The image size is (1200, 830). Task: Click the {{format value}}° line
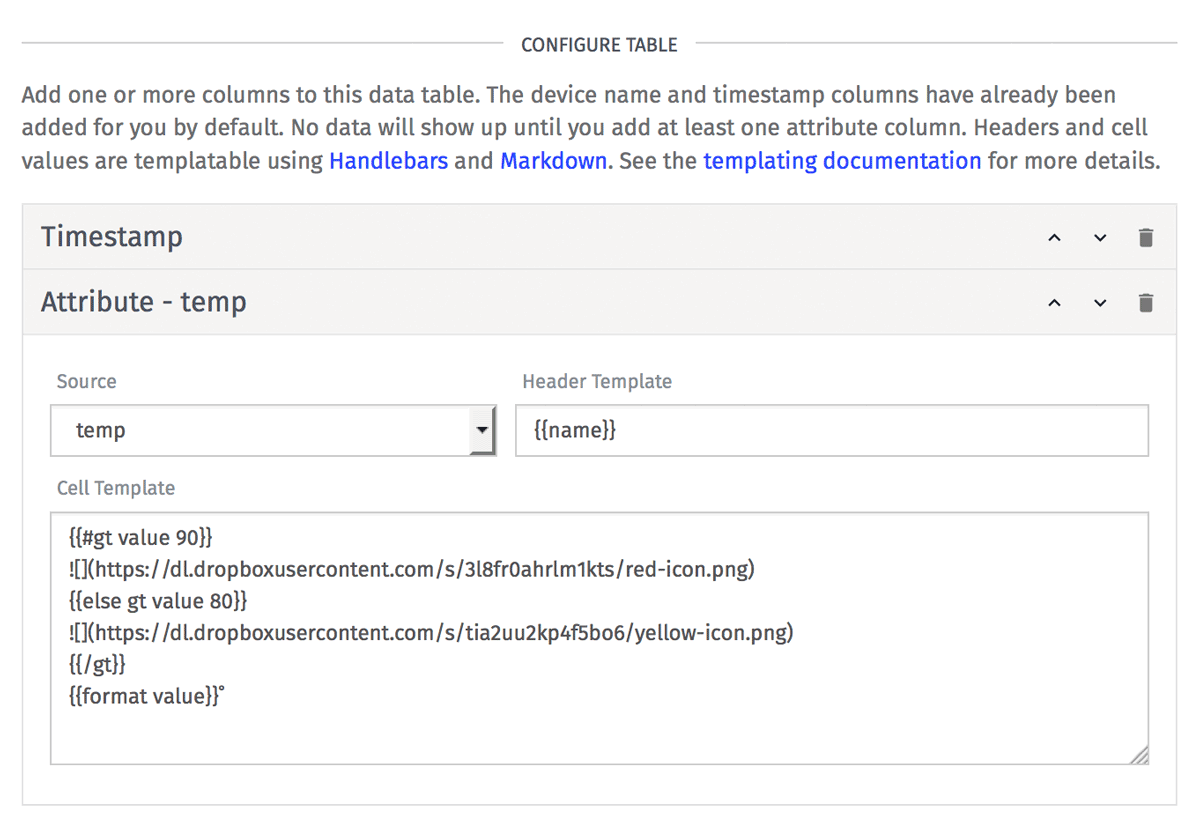pos(146,697)
